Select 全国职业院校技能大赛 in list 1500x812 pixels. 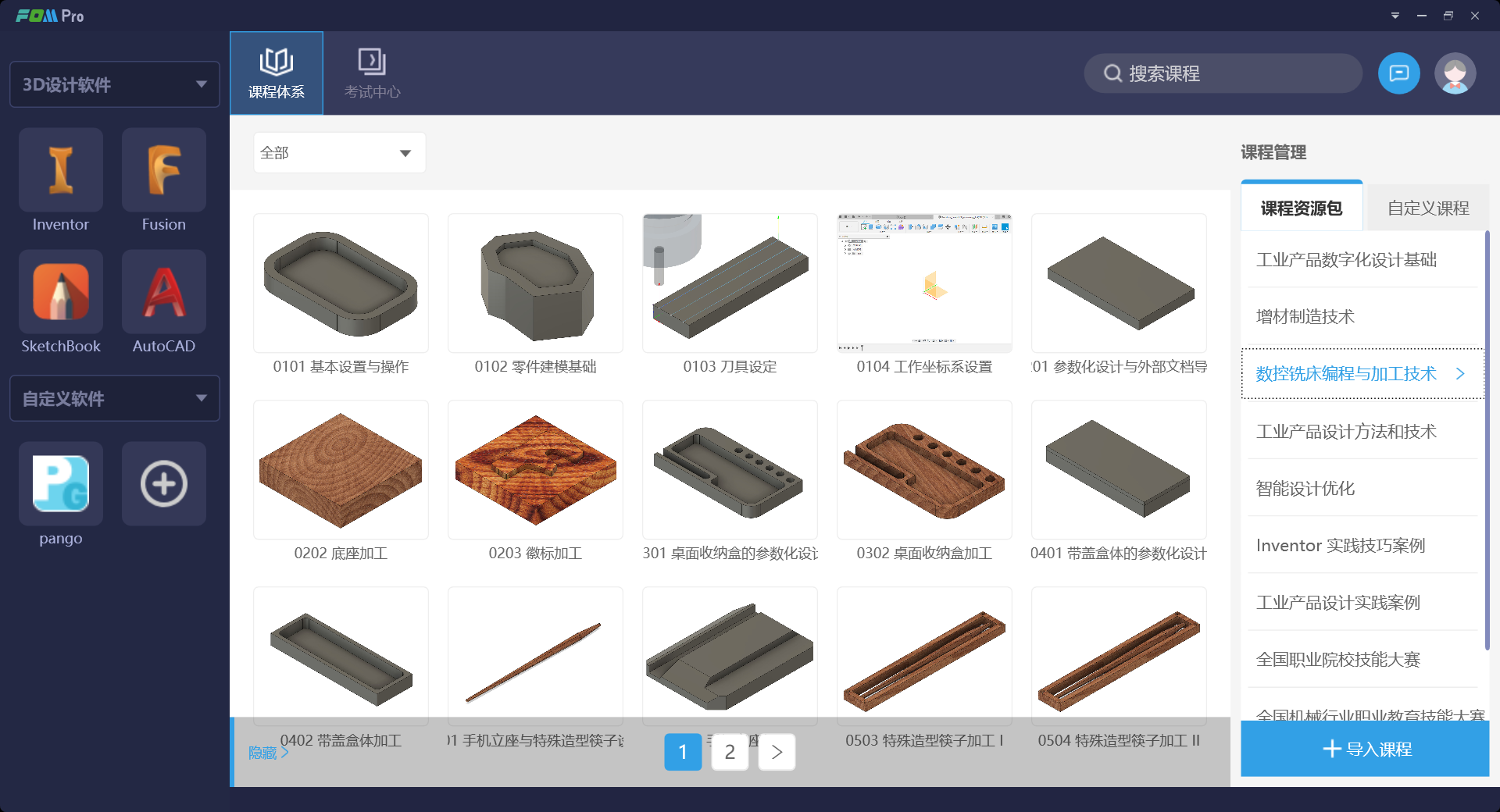(1362, 660)
